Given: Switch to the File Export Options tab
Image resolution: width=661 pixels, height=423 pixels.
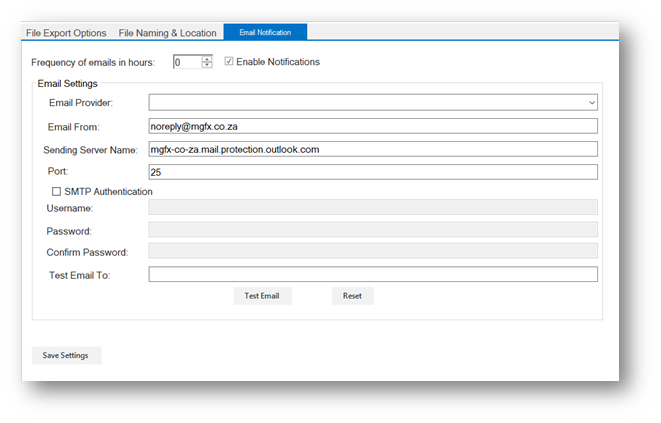Looking at the screenshot, I should 66,33.
